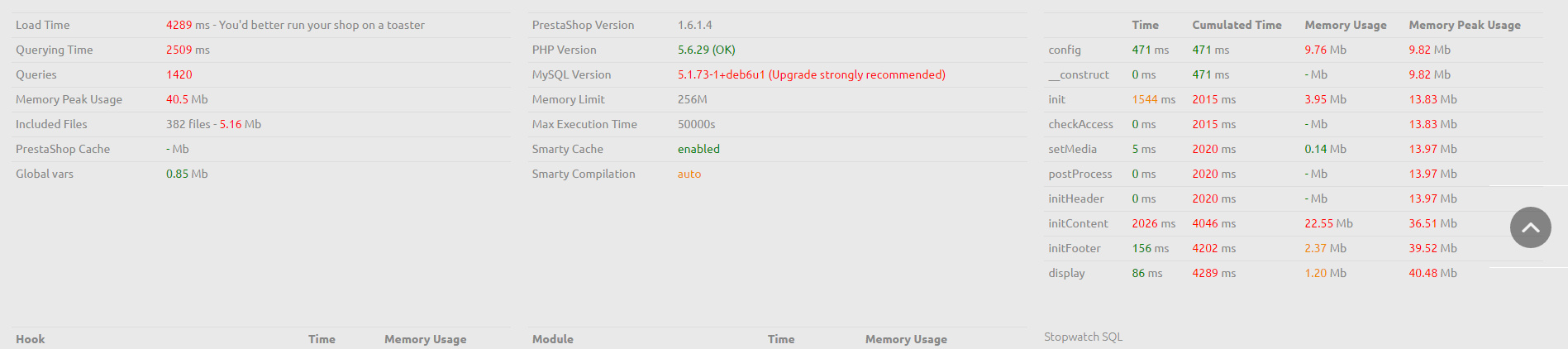Click the display row label

(1066, 273)
